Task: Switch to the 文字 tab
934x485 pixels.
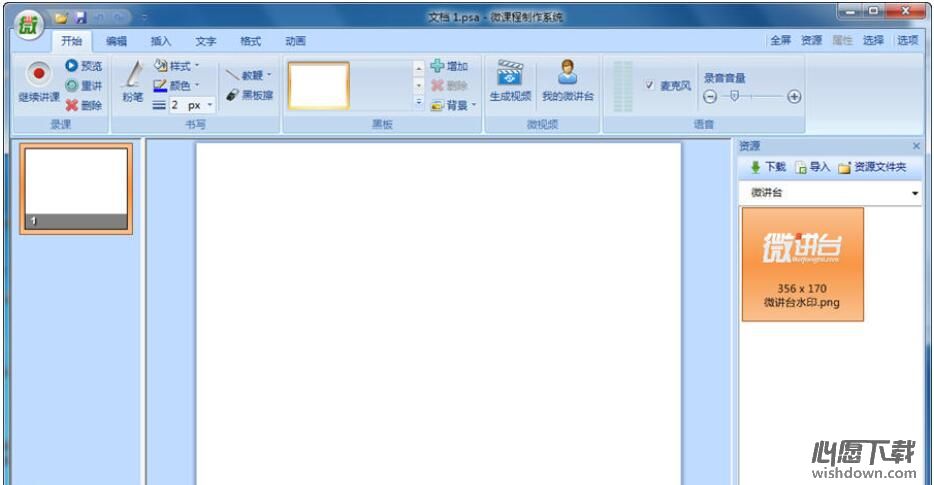Action: [206, 41]
